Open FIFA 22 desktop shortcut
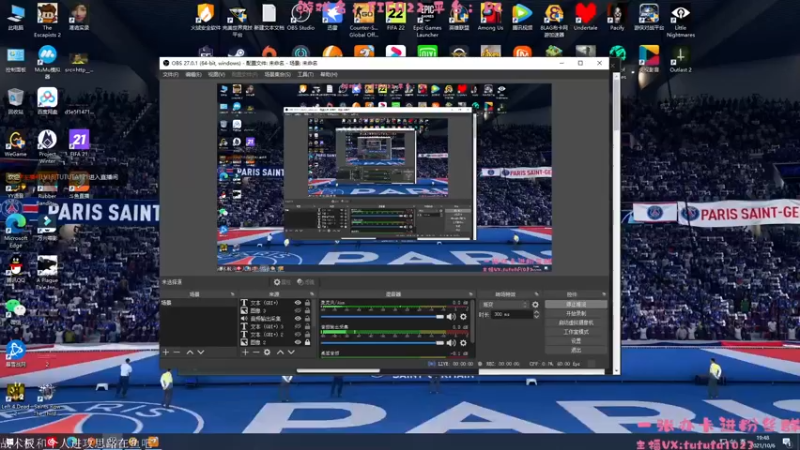This screenshot has height=450, width=800. 395,18
